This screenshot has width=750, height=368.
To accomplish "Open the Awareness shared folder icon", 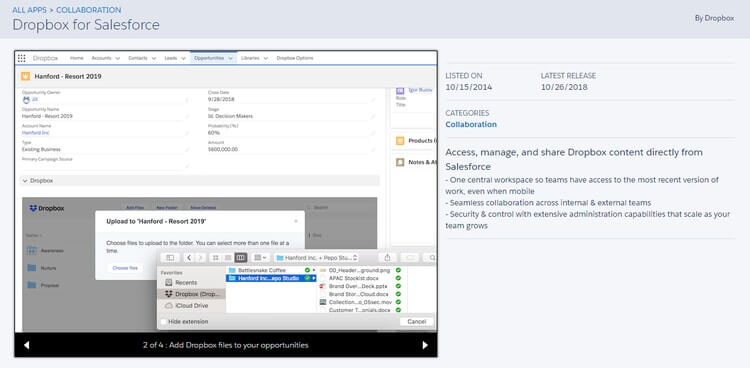I will (32, 250).
